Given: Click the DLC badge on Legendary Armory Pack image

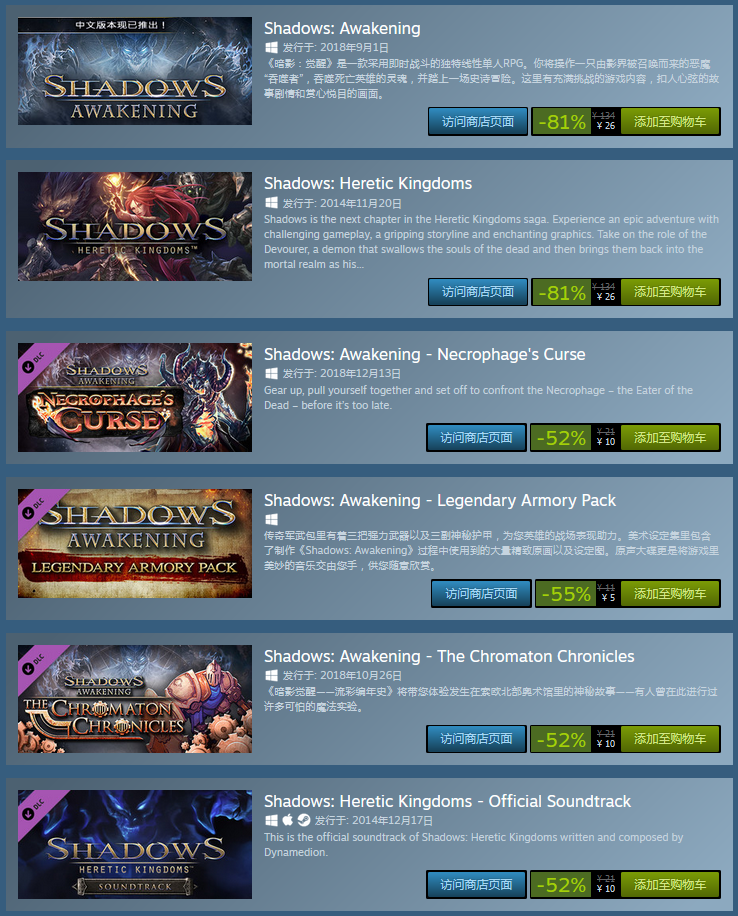Looking at the screenshot, I should click(35, 507).
